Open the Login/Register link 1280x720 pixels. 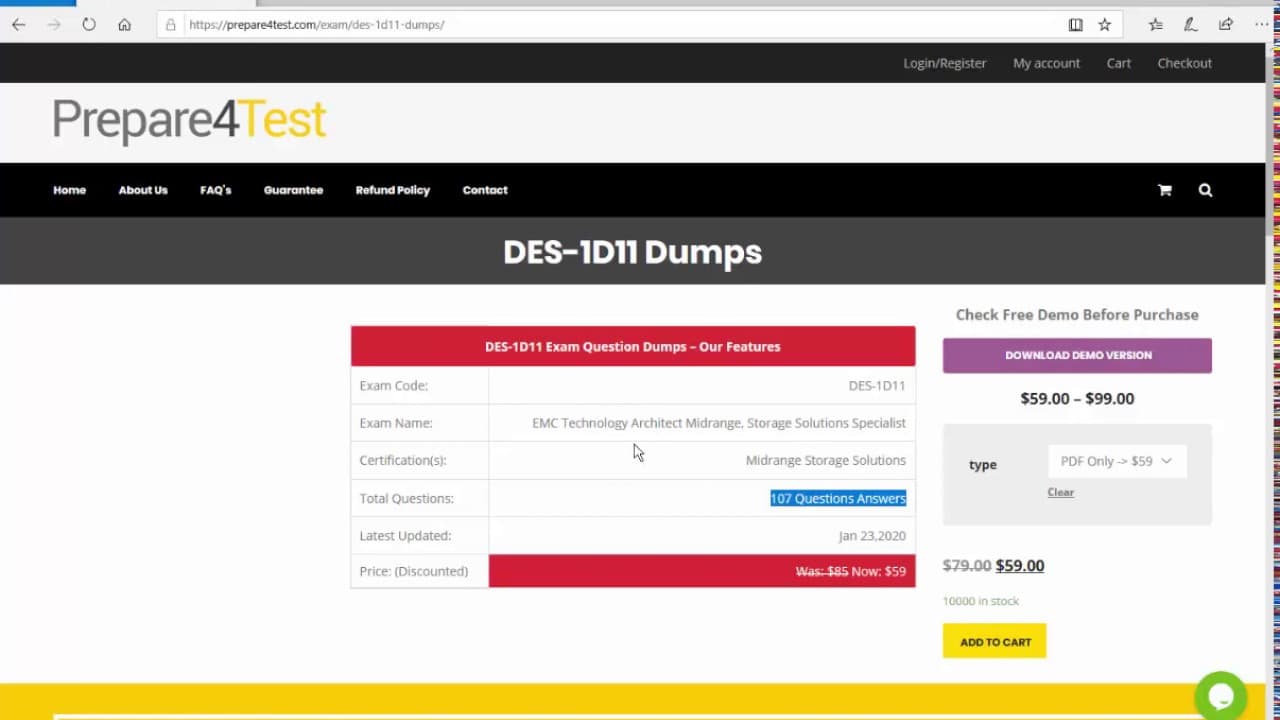[x=945, y=63]
